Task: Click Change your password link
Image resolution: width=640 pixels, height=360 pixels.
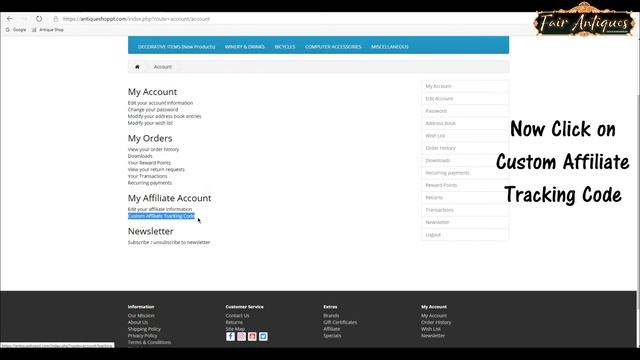Action: 153,109
